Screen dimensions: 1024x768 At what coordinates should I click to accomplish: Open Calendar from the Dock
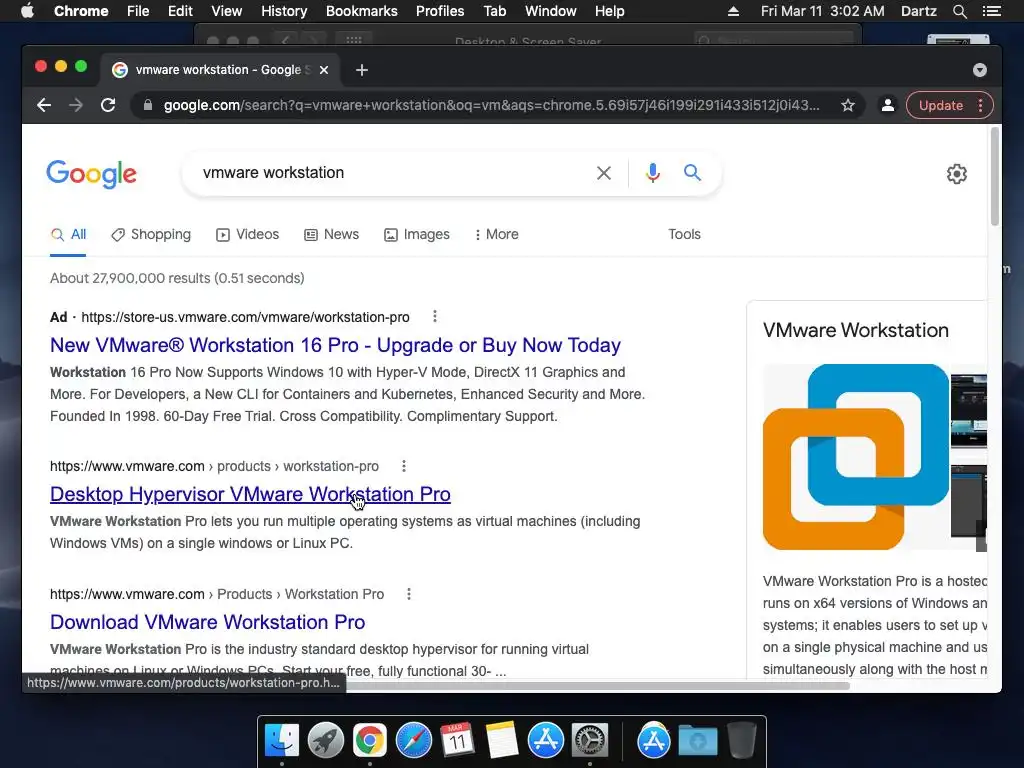pos(457,740)
